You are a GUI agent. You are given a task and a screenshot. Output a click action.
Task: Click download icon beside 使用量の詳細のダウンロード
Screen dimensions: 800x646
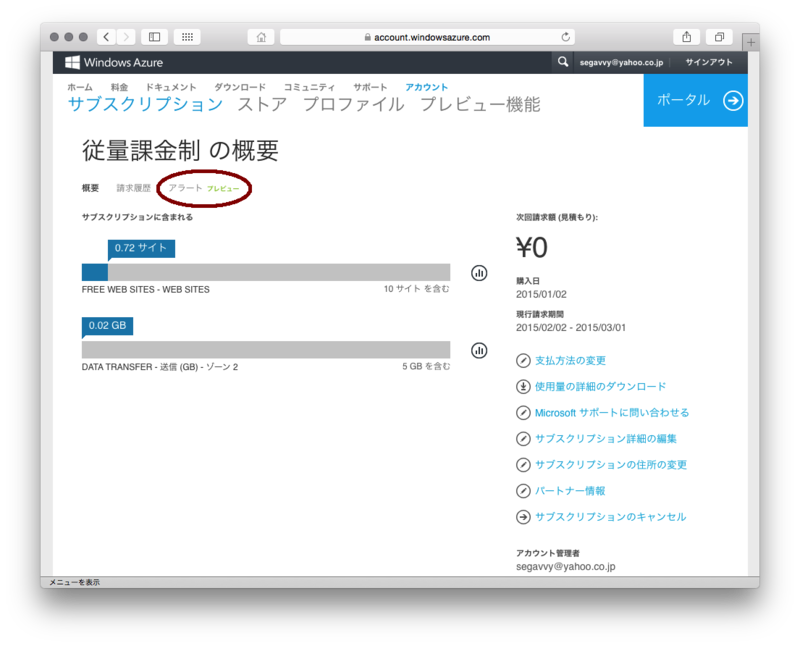tap(523, 387)
